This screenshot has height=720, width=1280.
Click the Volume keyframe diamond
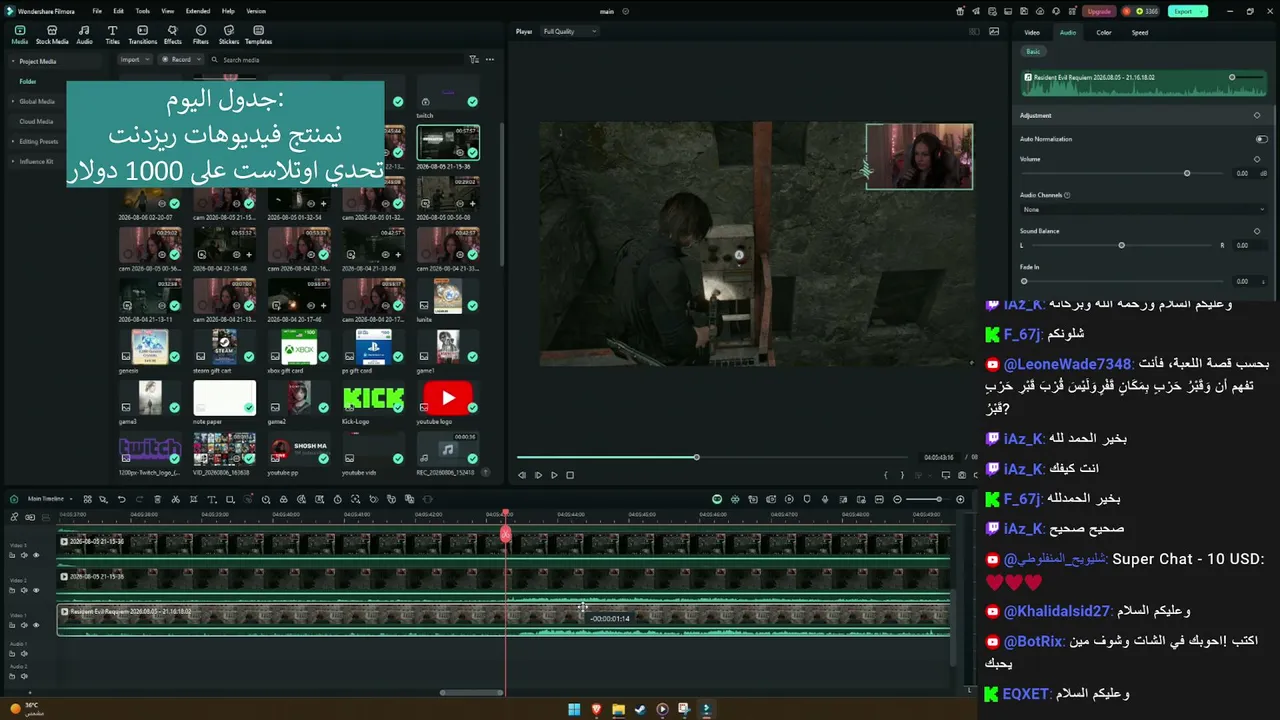coord(1257,159)
